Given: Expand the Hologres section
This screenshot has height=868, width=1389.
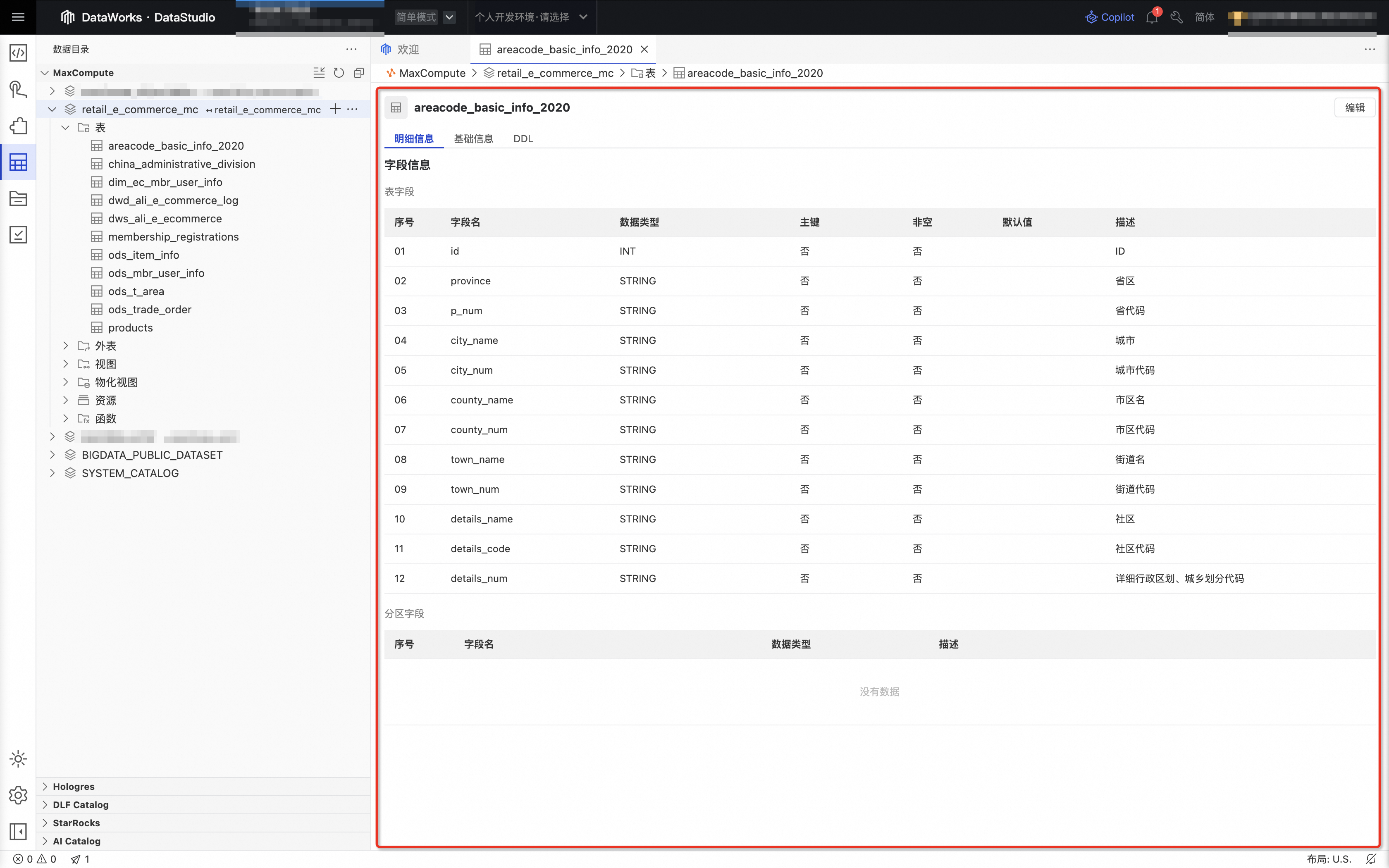Looking at the screenshot, I should click(x=45, y=787).
